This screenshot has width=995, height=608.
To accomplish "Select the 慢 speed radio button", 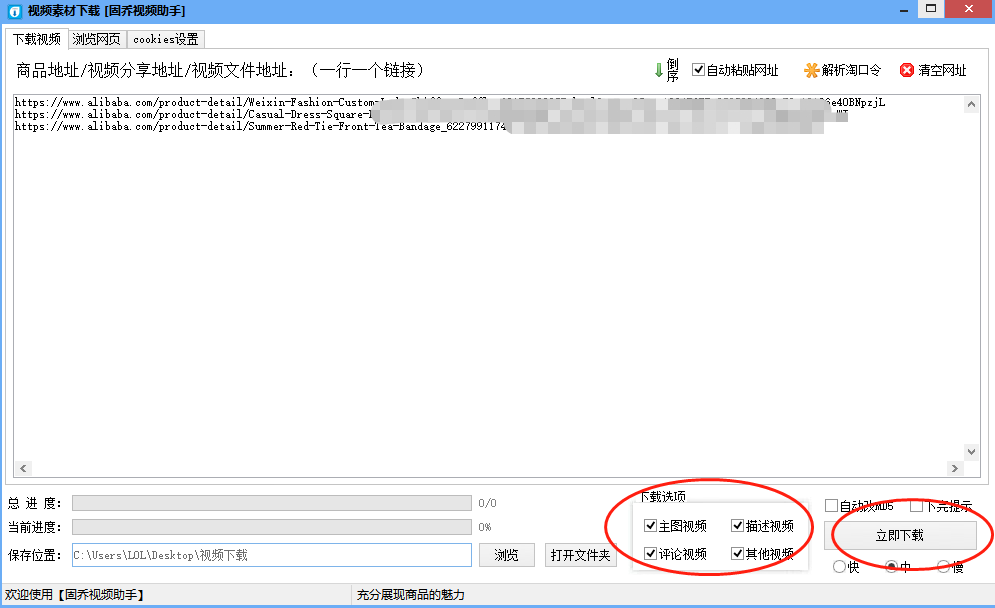I will coord(943,567).
